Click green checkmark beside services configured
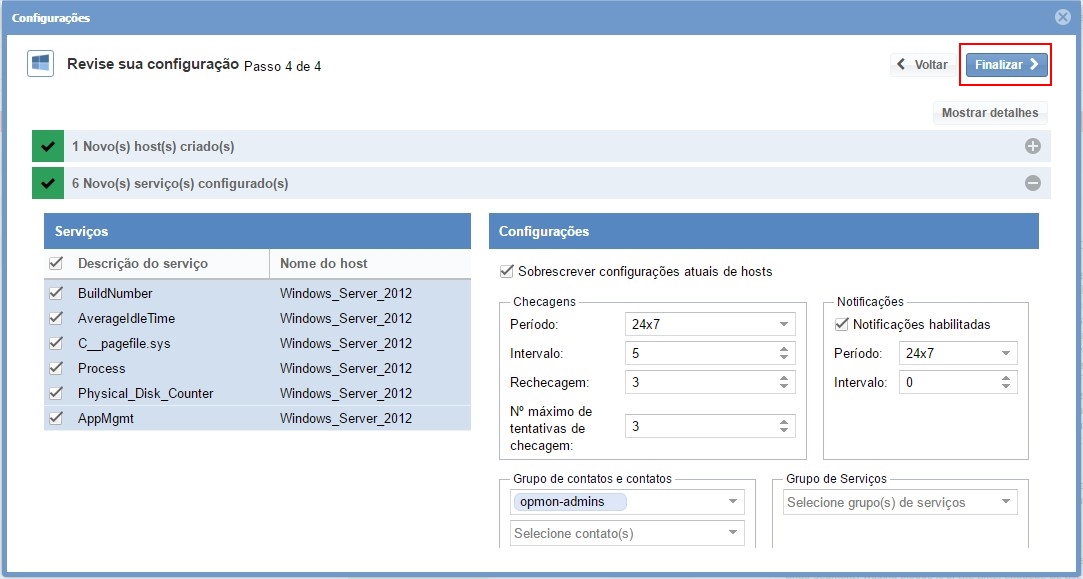 47,184
